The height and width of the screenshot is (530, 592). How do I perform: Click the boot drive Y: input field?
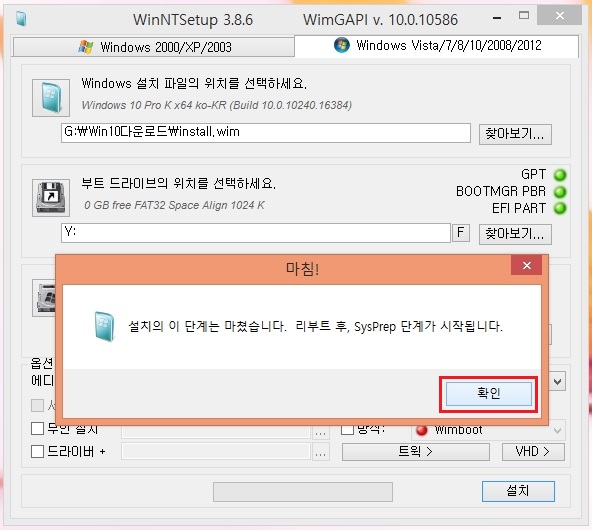(x=256, y=233)
